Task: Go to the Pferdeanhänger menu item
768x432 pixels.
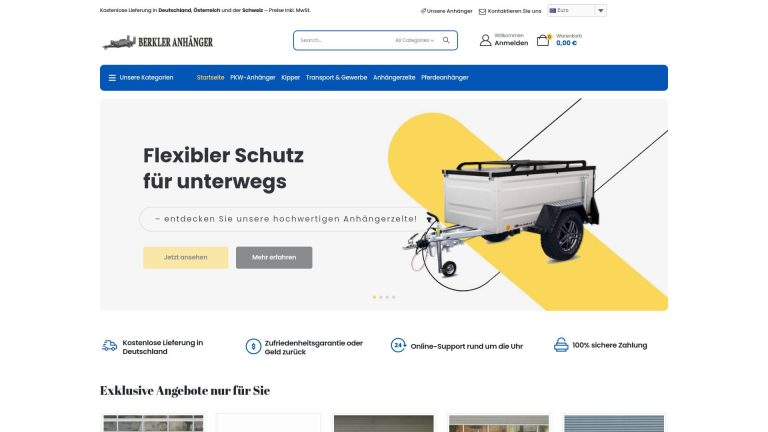Action: [x=445, y=77]
